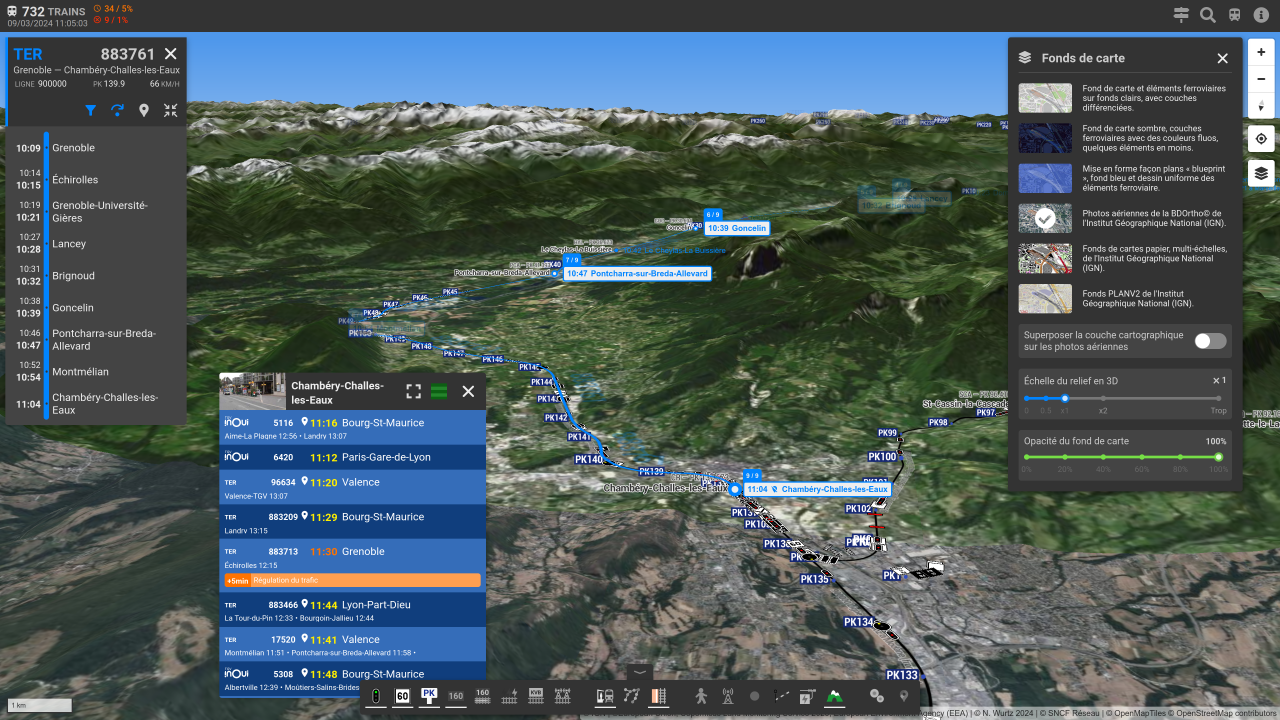Select the 11:12 Paris-Gare-de-Lyon departure row
This screenshot has width=1280, height=720.
[352, 457]
